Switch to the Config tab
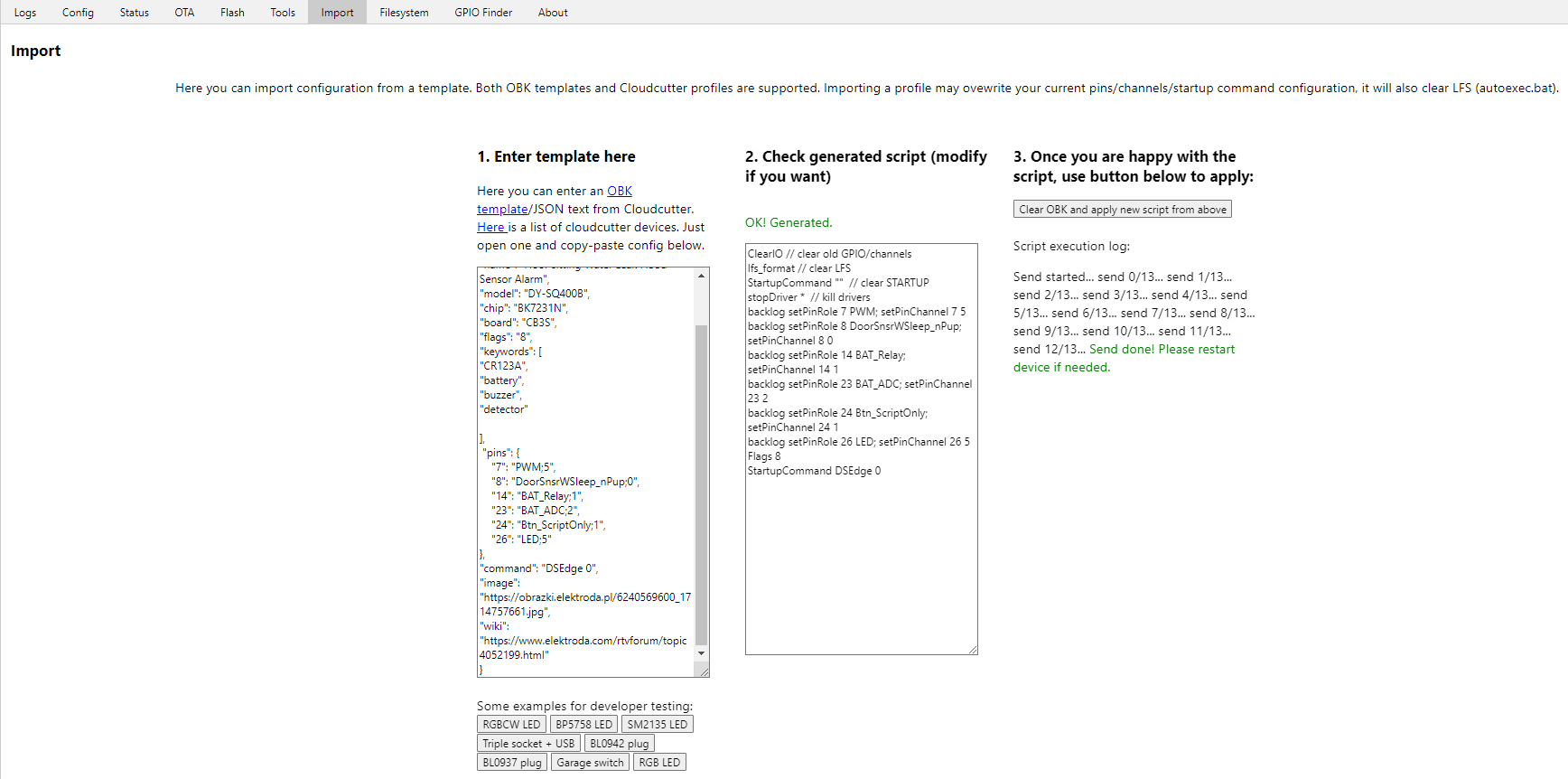The image size is (1568, 779). click(78, 13)
